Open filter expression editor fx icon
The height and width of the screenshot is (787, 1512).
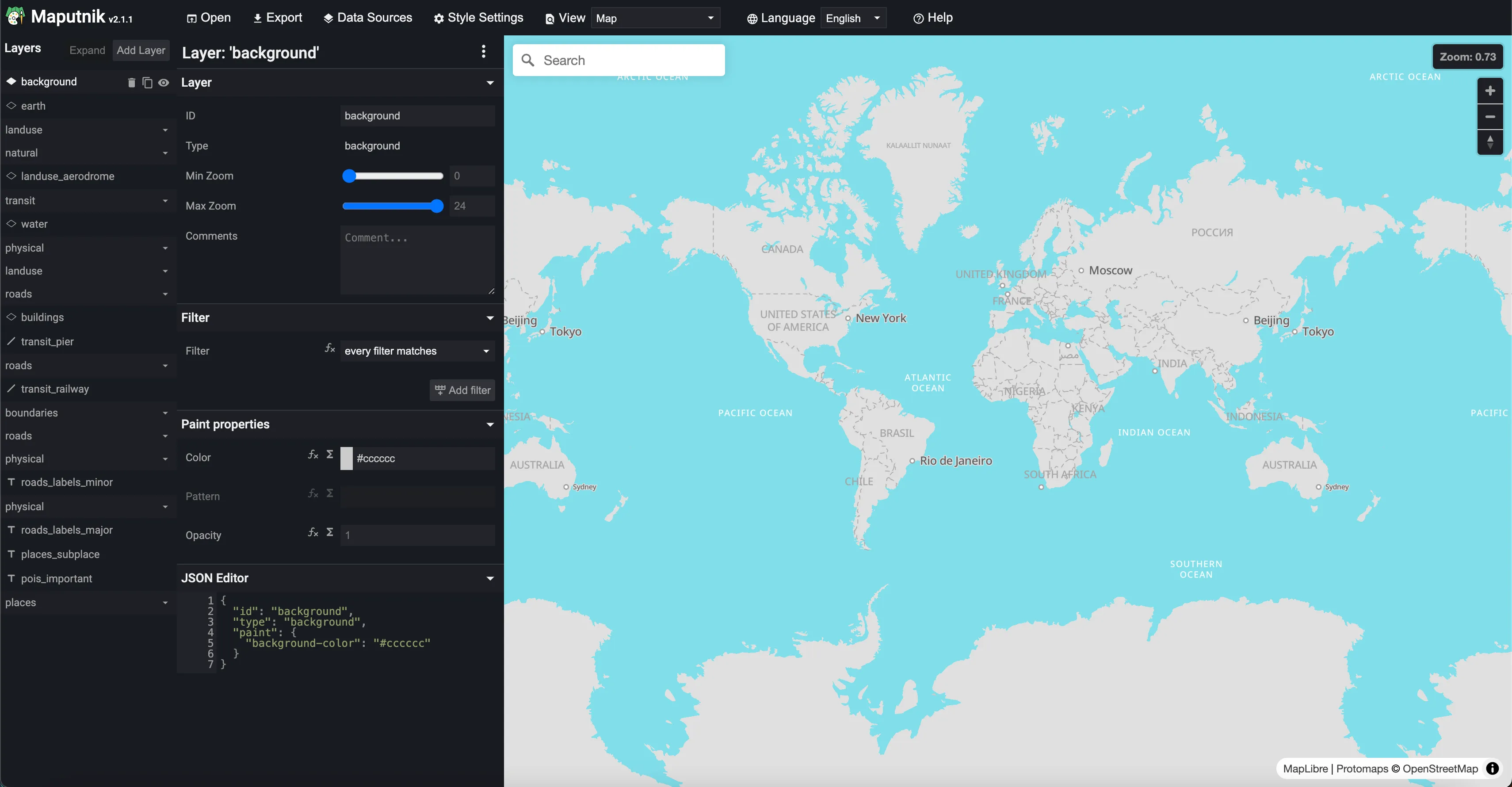click(330, 348)
